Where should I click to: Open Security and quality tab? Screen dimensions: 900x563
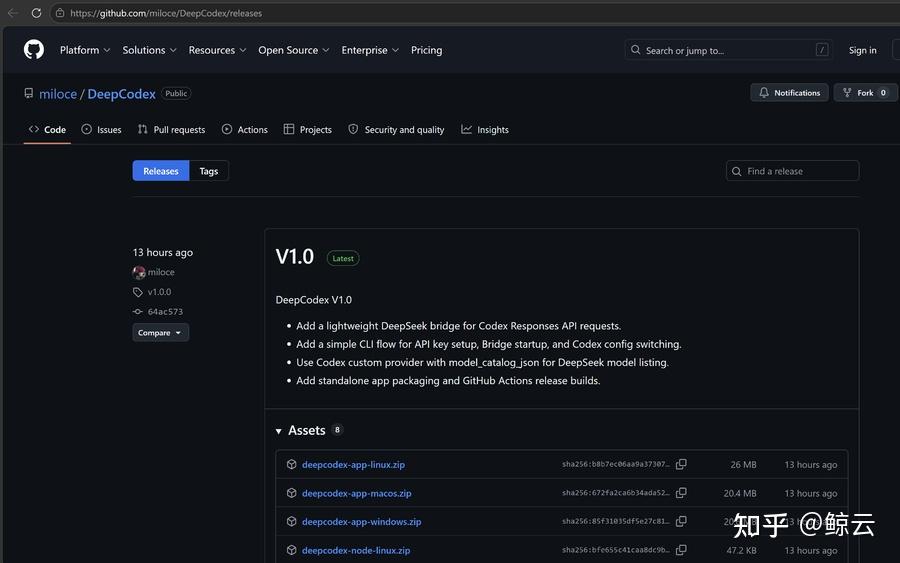(397, 130)
